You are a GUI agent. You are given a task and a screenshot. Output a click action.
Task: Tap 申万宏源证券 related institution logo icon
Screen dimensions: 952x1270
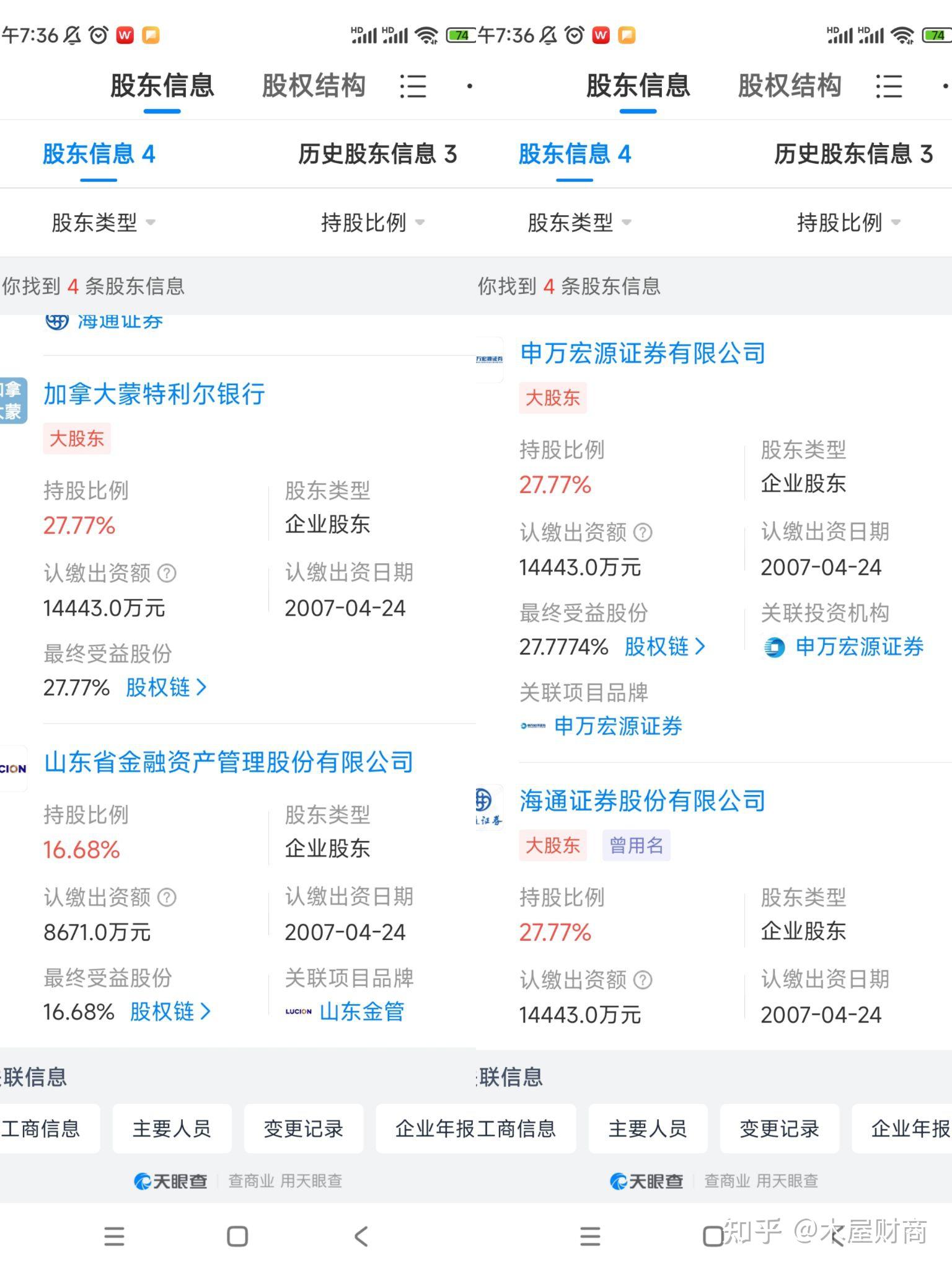(x=774, y=647)
